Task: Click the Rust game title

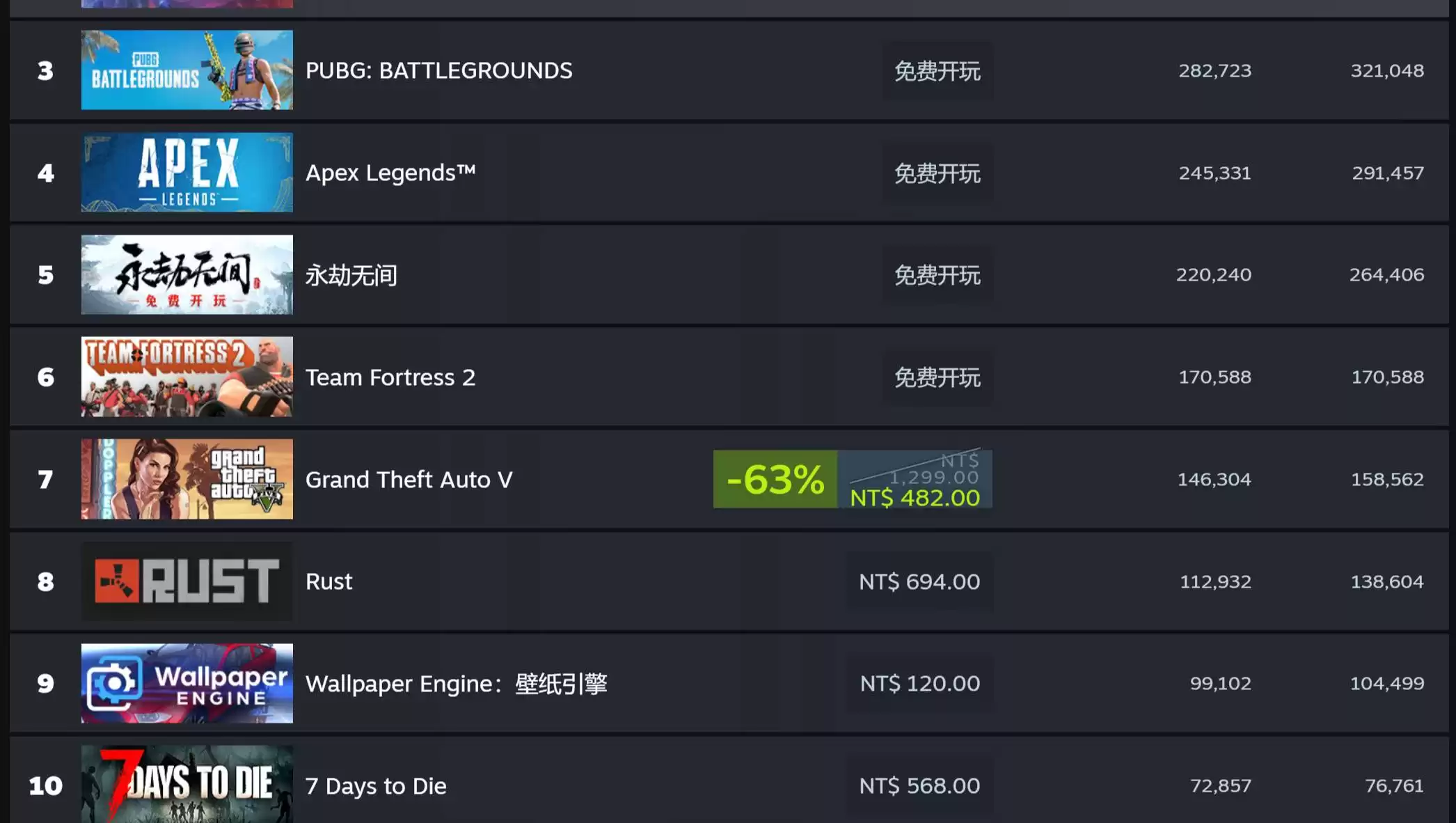Action: (329, 581)
